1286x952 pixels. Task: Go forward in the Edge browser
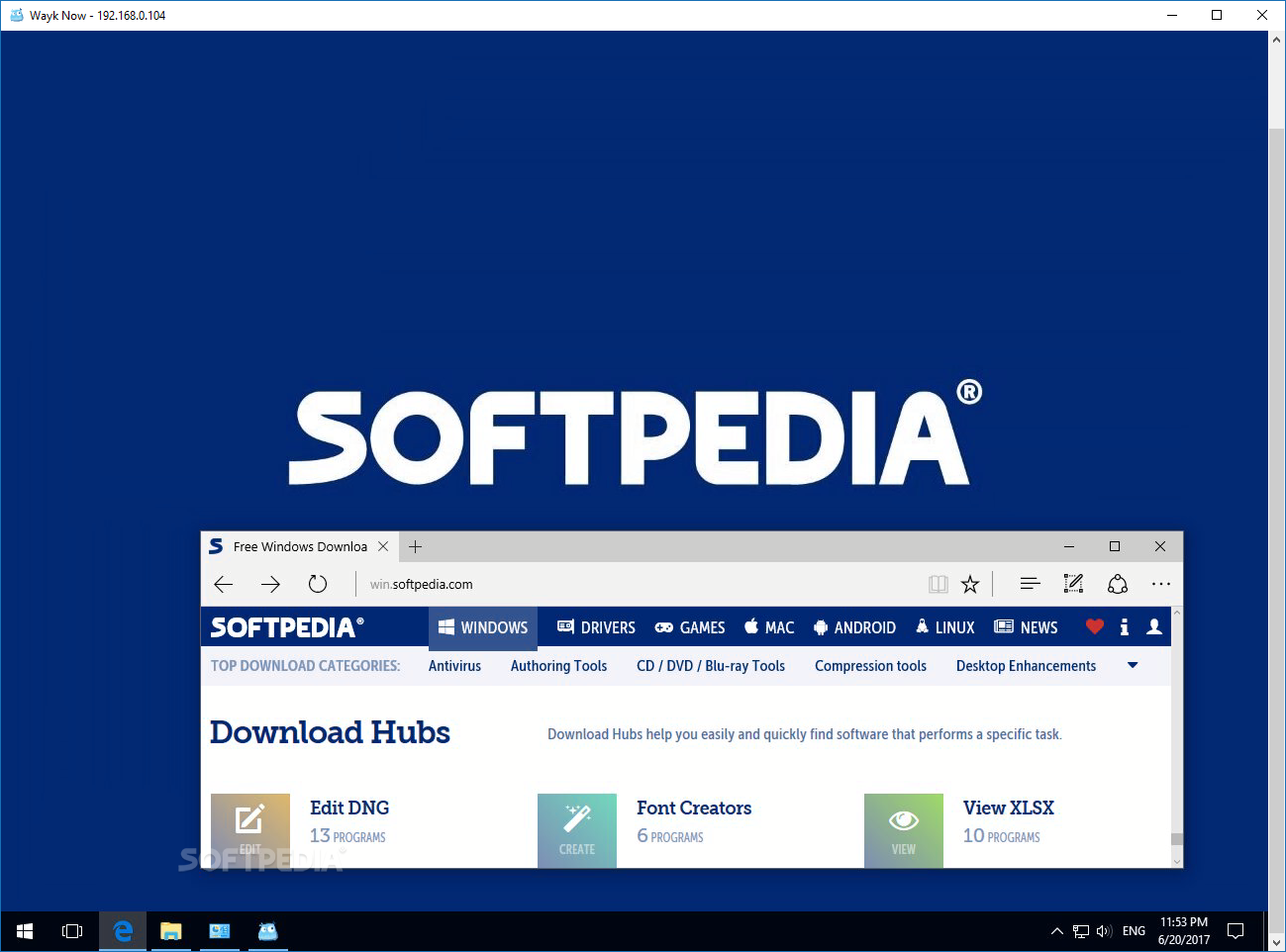pos(270,584)
